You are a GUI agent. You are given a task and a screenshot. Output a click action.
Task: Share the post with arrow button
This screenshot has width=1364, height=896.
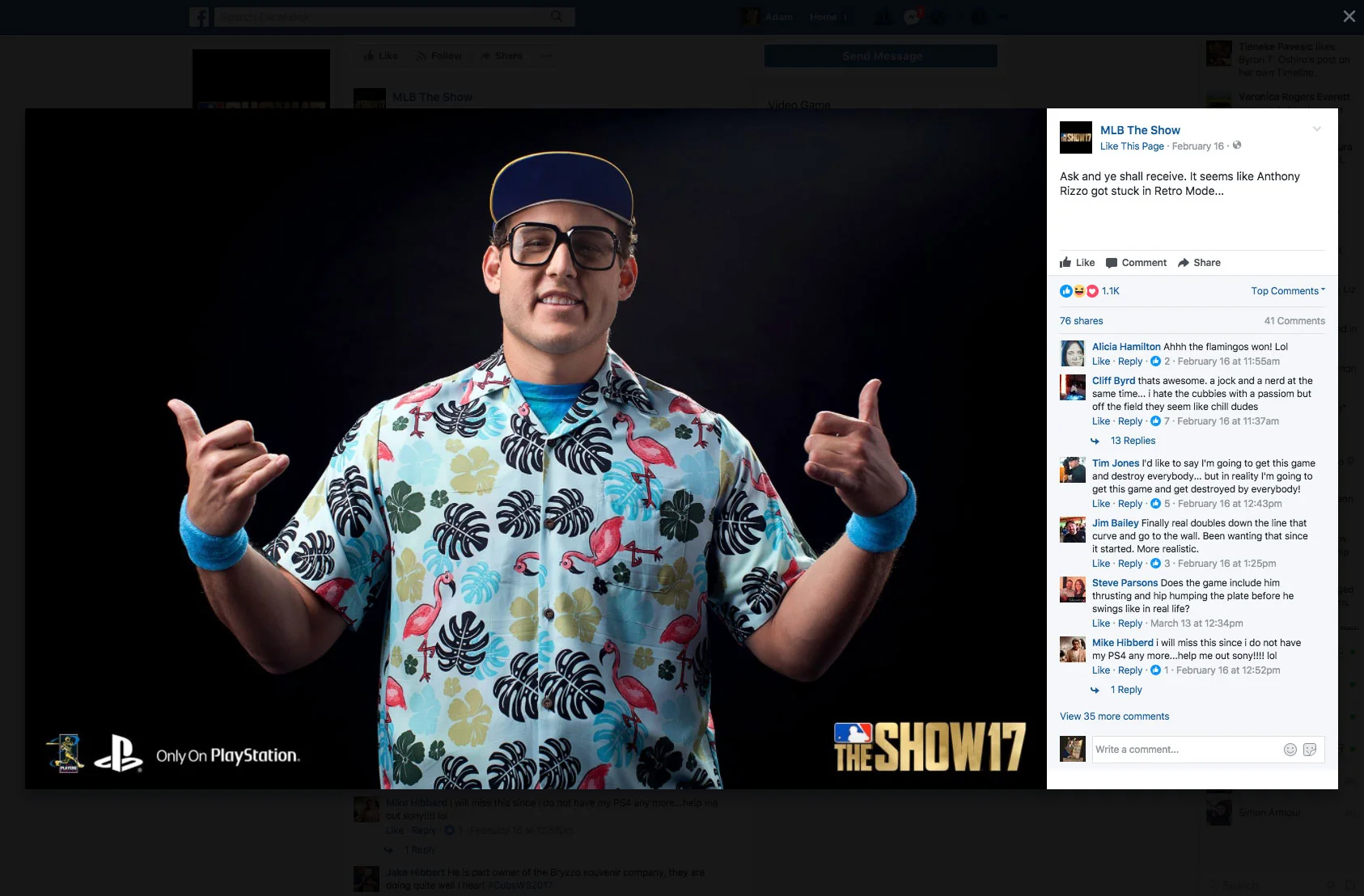pos(1199,263)
